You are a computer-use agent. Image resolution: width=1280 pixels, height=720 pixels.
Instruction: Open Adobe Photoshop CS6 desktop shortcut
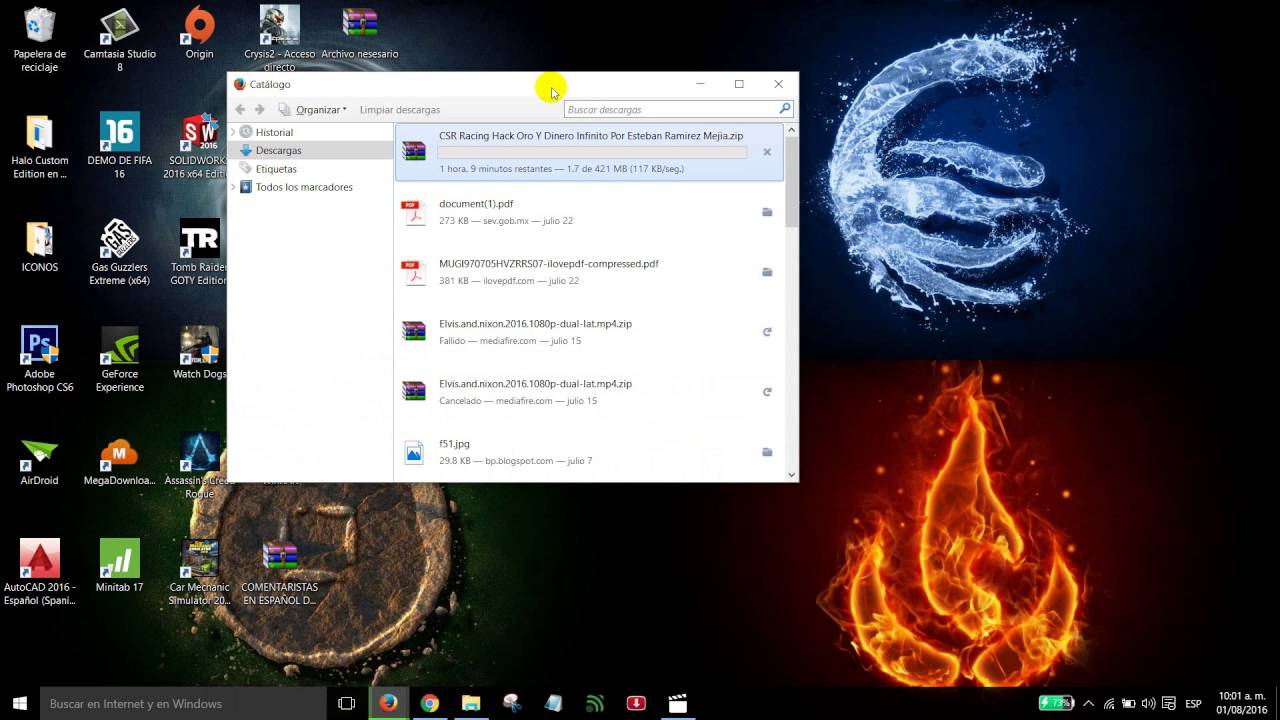(40, 360)
